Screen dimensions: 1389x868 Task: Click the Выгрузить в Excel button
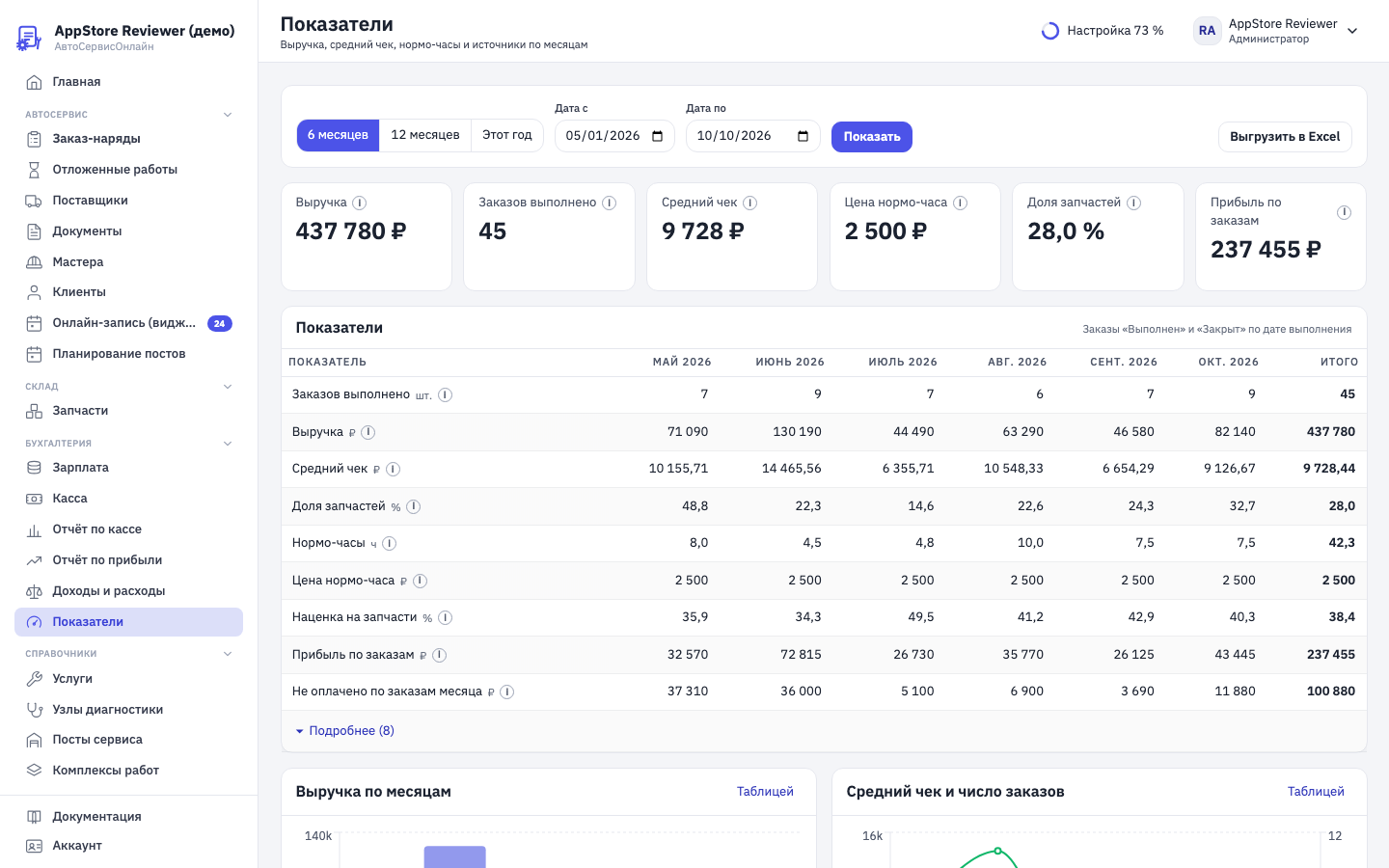coord(1285,137)
